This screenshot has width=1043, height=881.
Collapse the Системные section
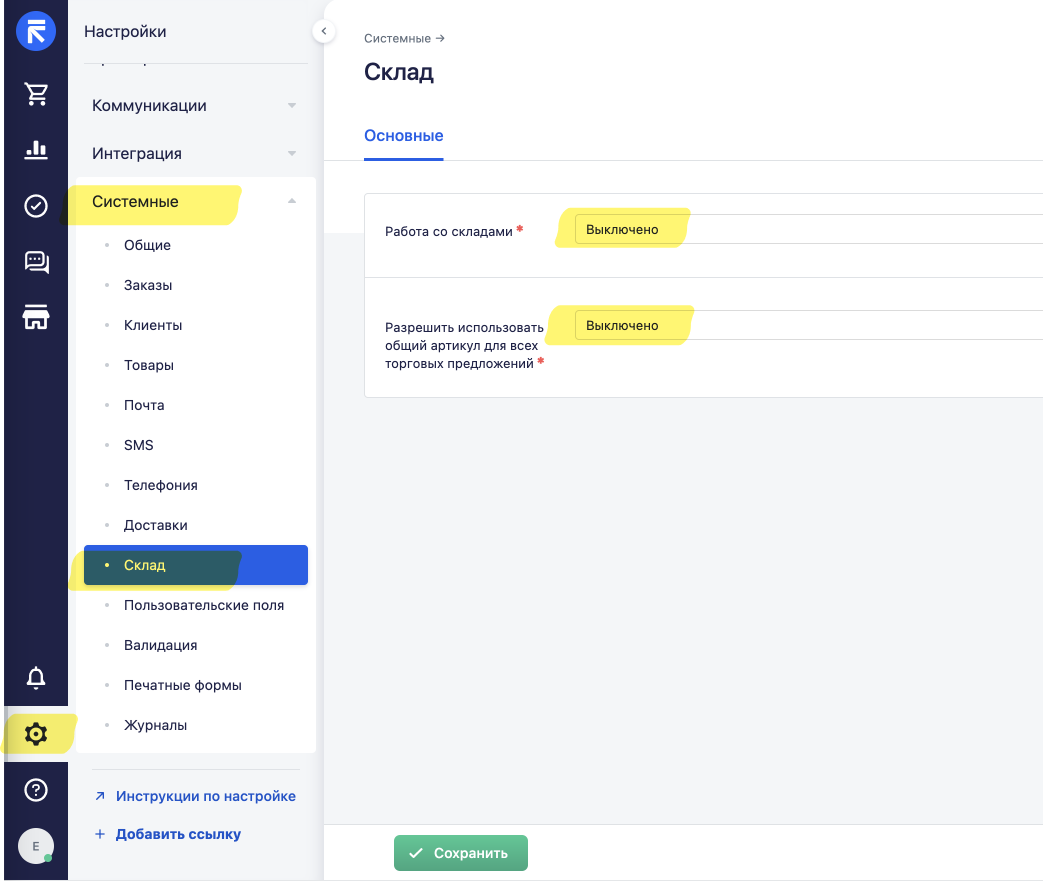pos(196,202)
